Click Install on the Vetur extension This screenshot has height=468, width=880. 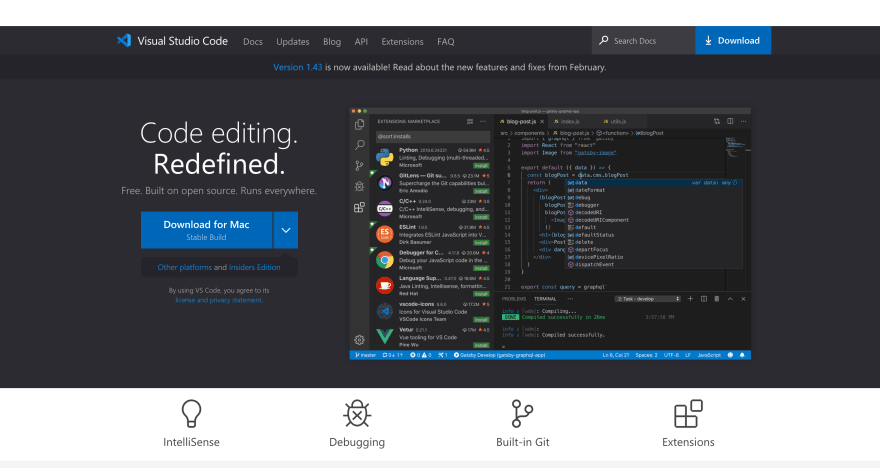pyautogui.click(x=481, y=345)
